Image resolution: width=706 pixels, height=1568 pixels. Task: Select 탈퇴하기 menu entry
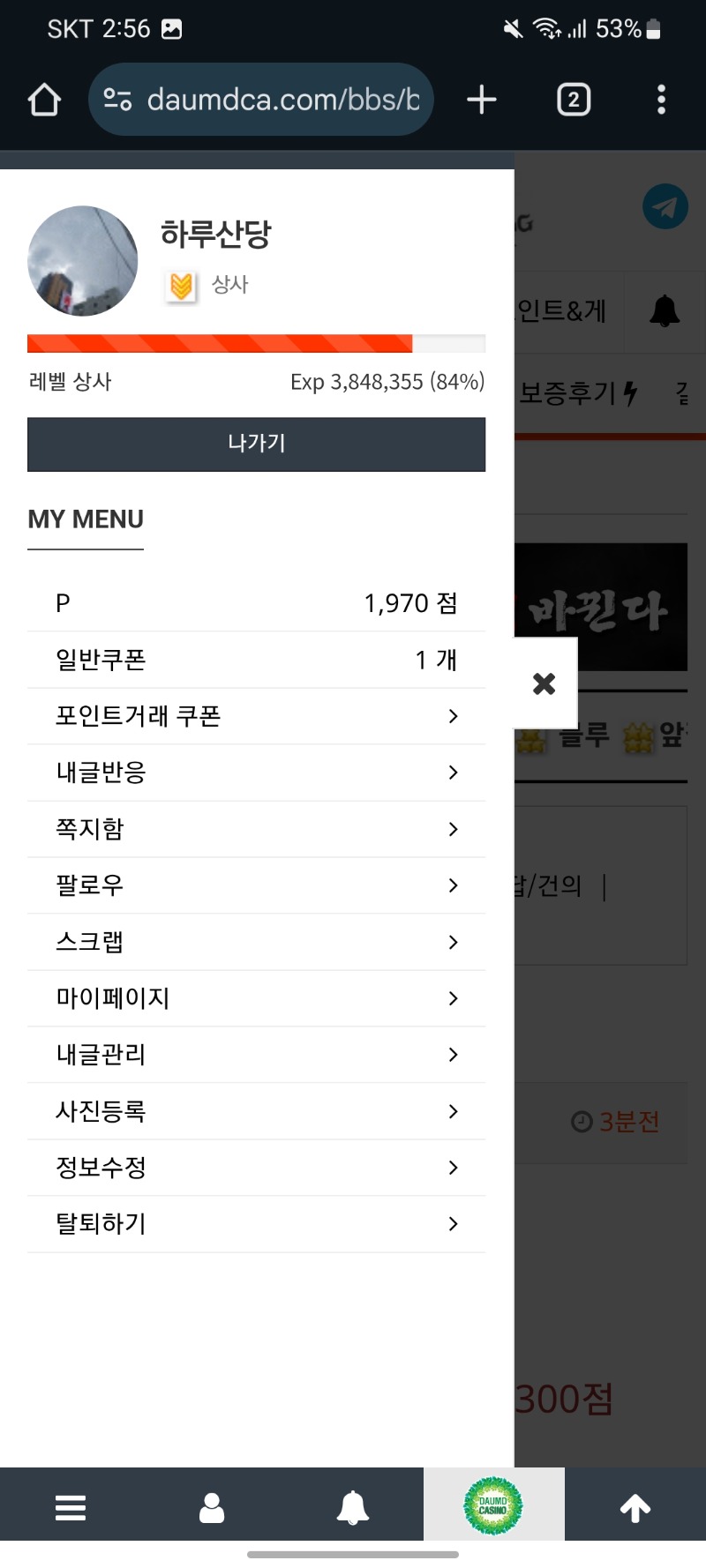pos(256,1224)
